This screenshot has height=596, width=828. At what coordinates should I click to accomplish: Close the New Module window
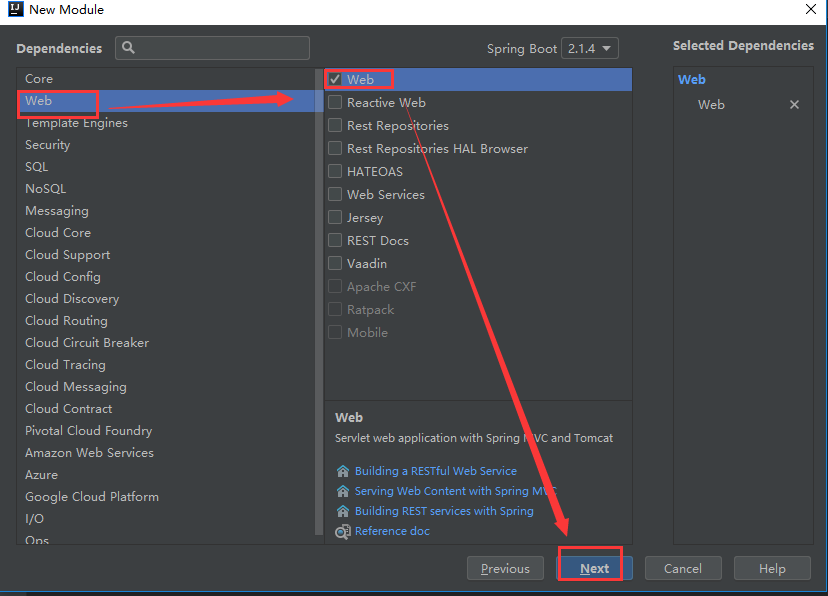811,9
